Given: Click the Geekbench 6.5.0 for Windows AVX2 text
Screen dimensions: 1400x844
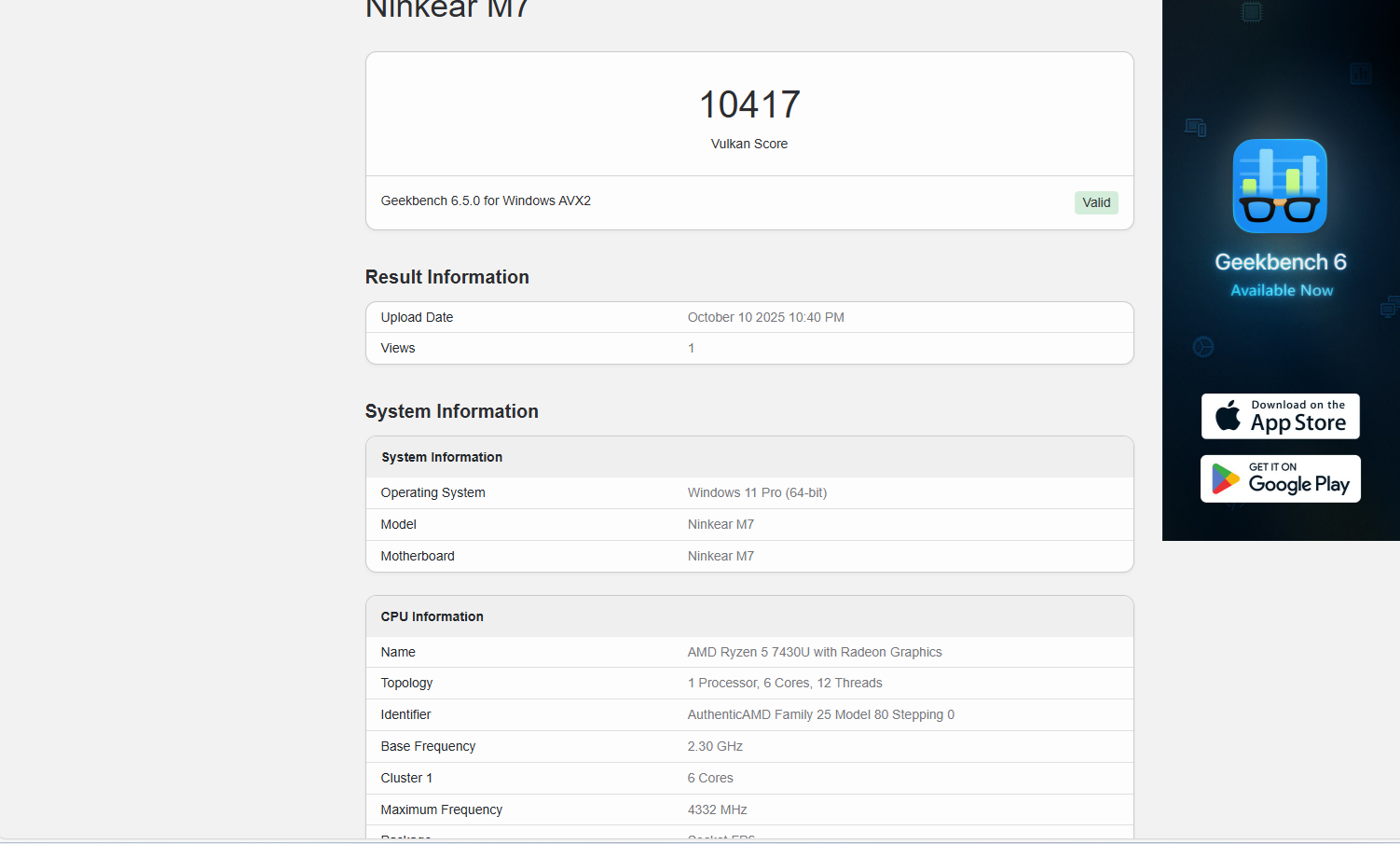Looking at the screenshot, I should (x=486, y=201).
